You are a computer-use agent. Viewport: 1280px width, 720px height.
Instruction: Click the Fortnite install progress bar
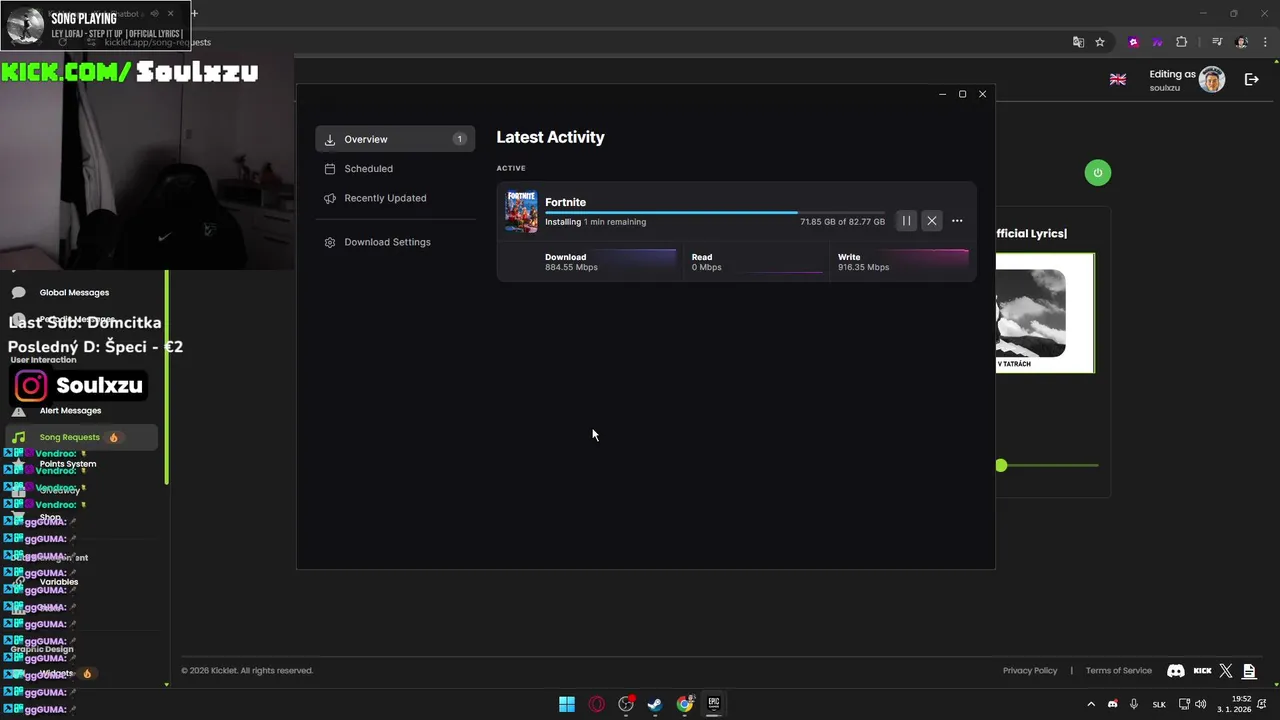click(x=715, y=212)
